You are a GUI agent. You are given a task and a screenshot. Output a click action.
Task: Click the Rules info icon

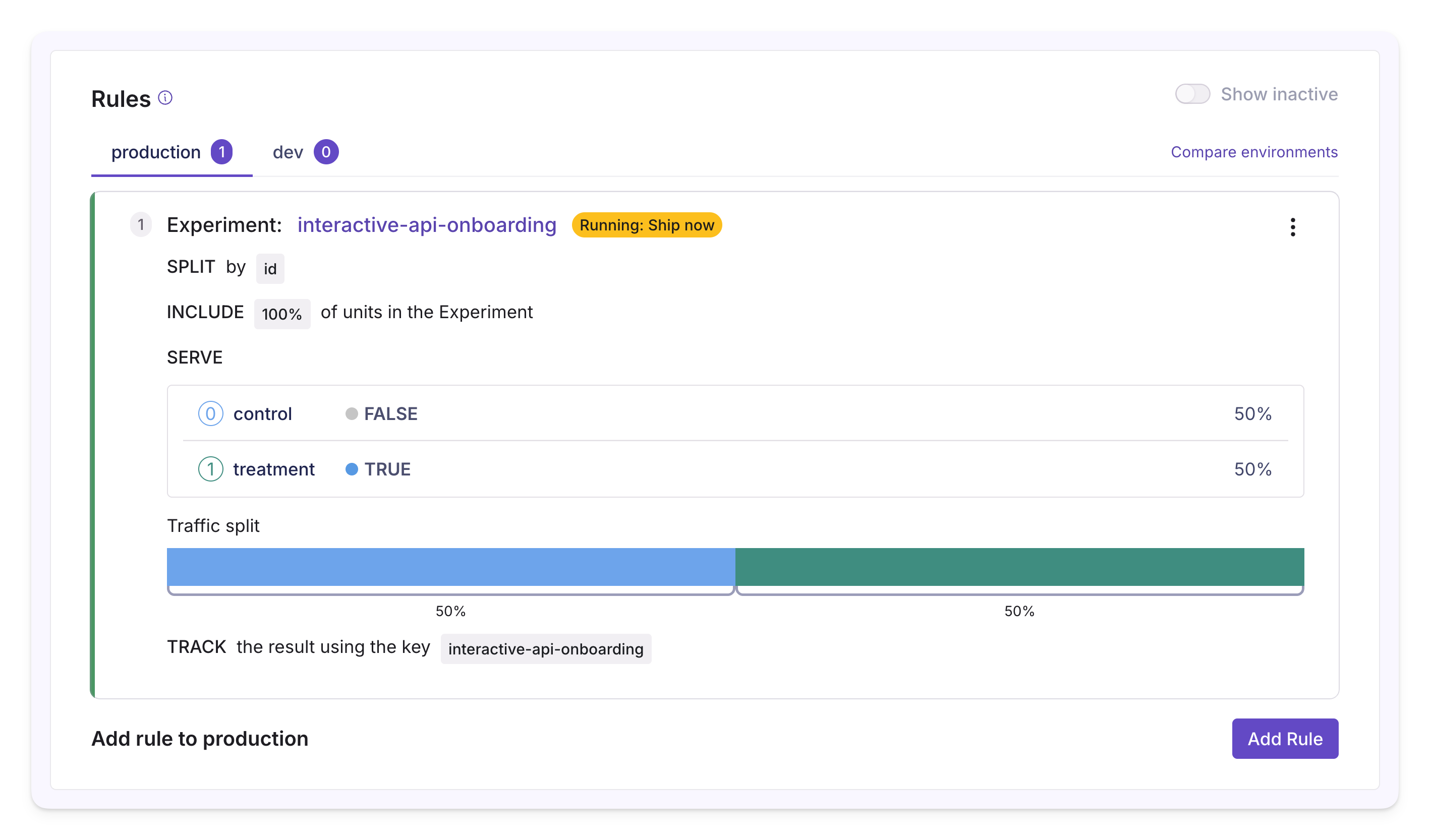(165, 98)
